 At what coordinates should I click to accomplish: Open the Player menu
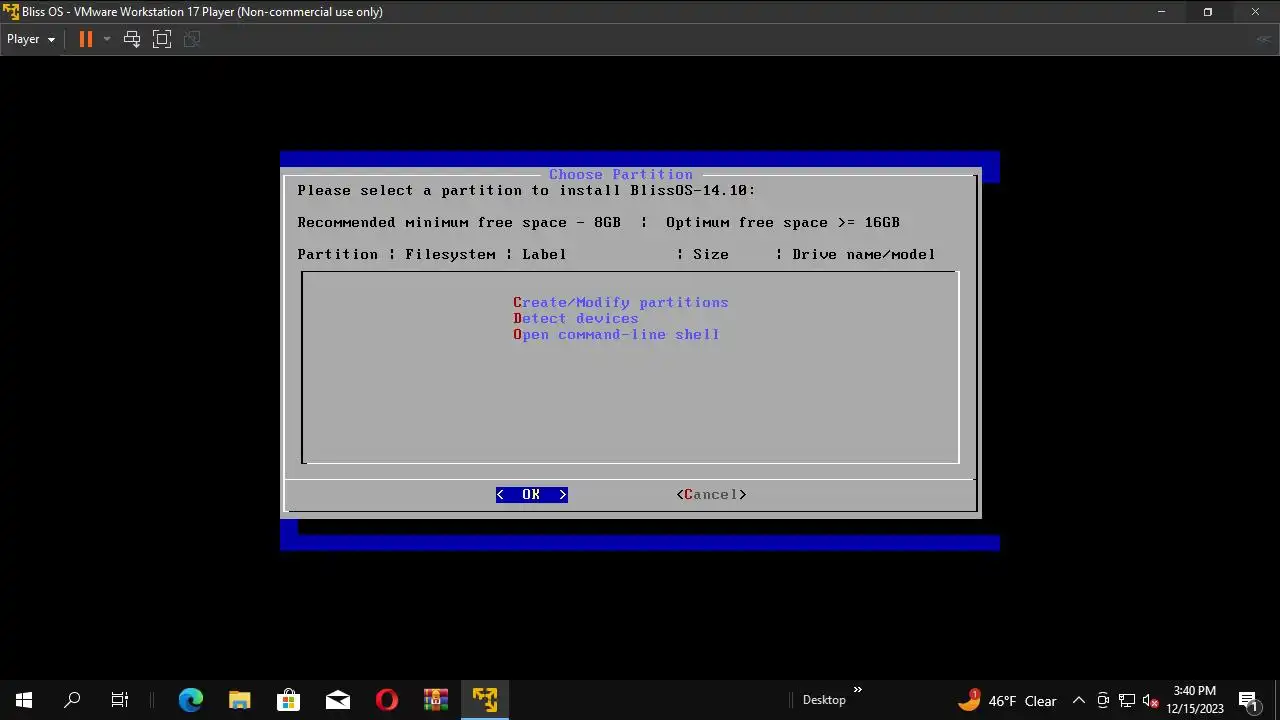[31, 39]
